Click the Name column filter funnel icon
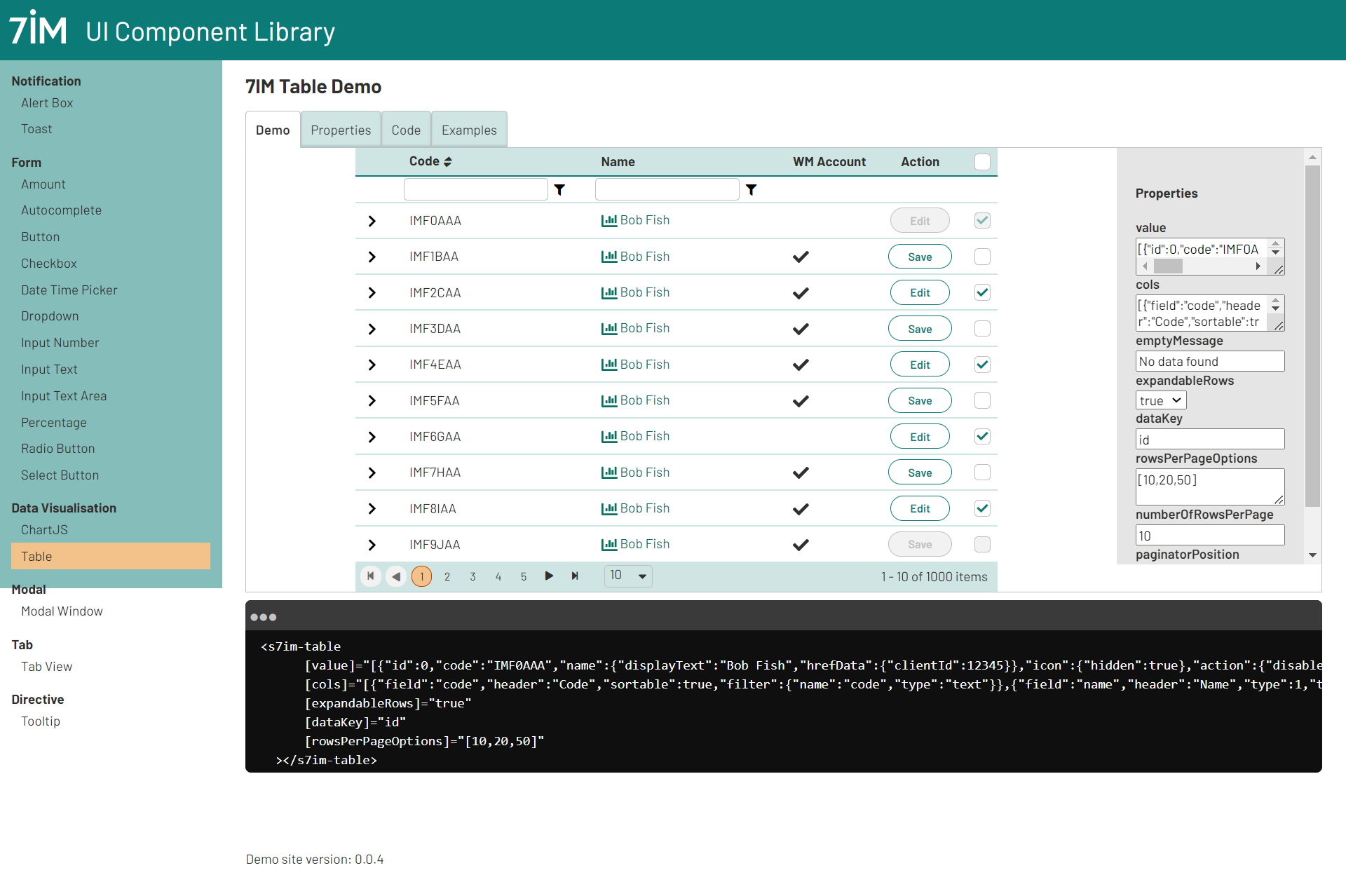This screenshot has width=1346, height=896. point(751,190)
